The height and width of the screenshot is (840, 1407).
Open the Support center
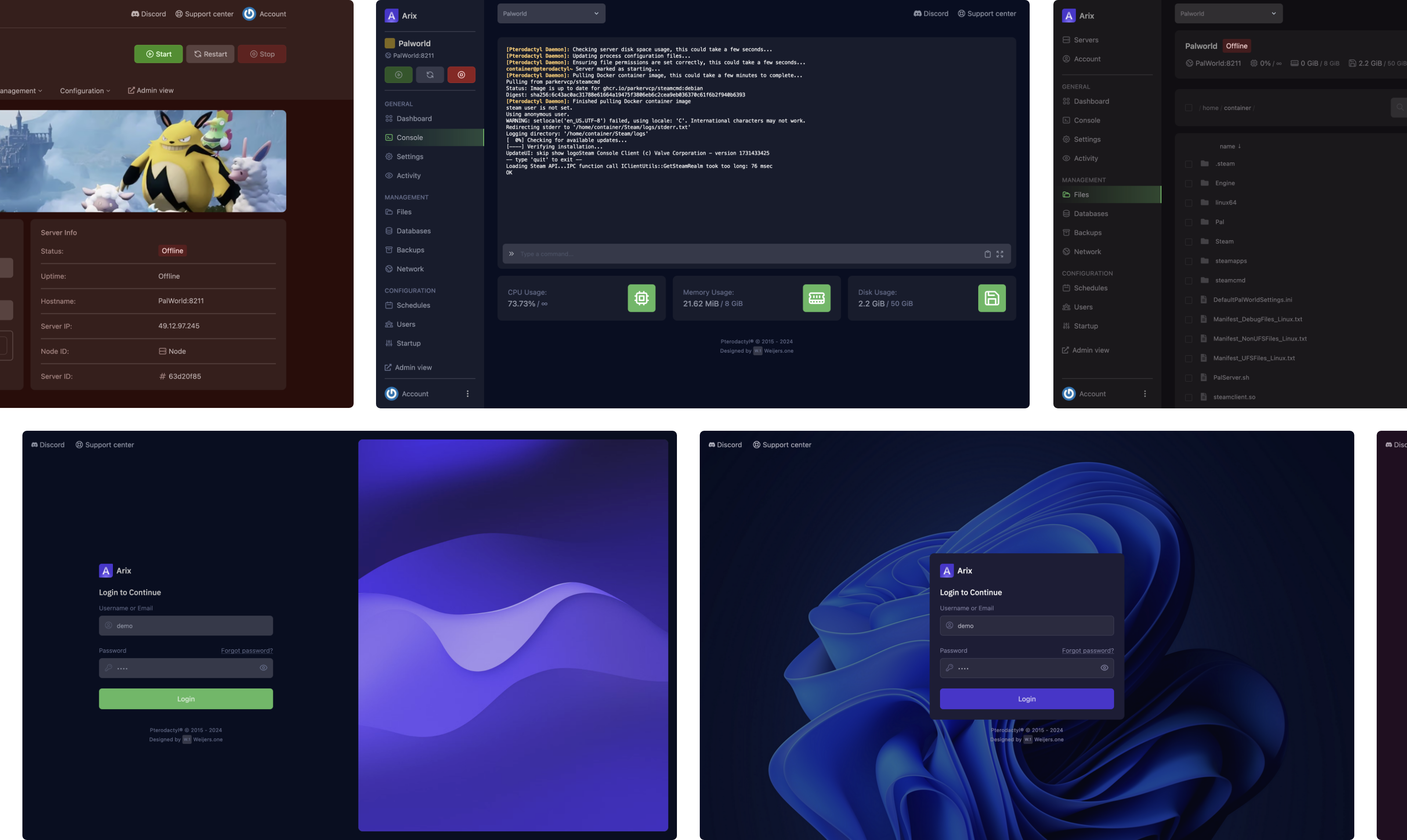[x=987, y=13]
